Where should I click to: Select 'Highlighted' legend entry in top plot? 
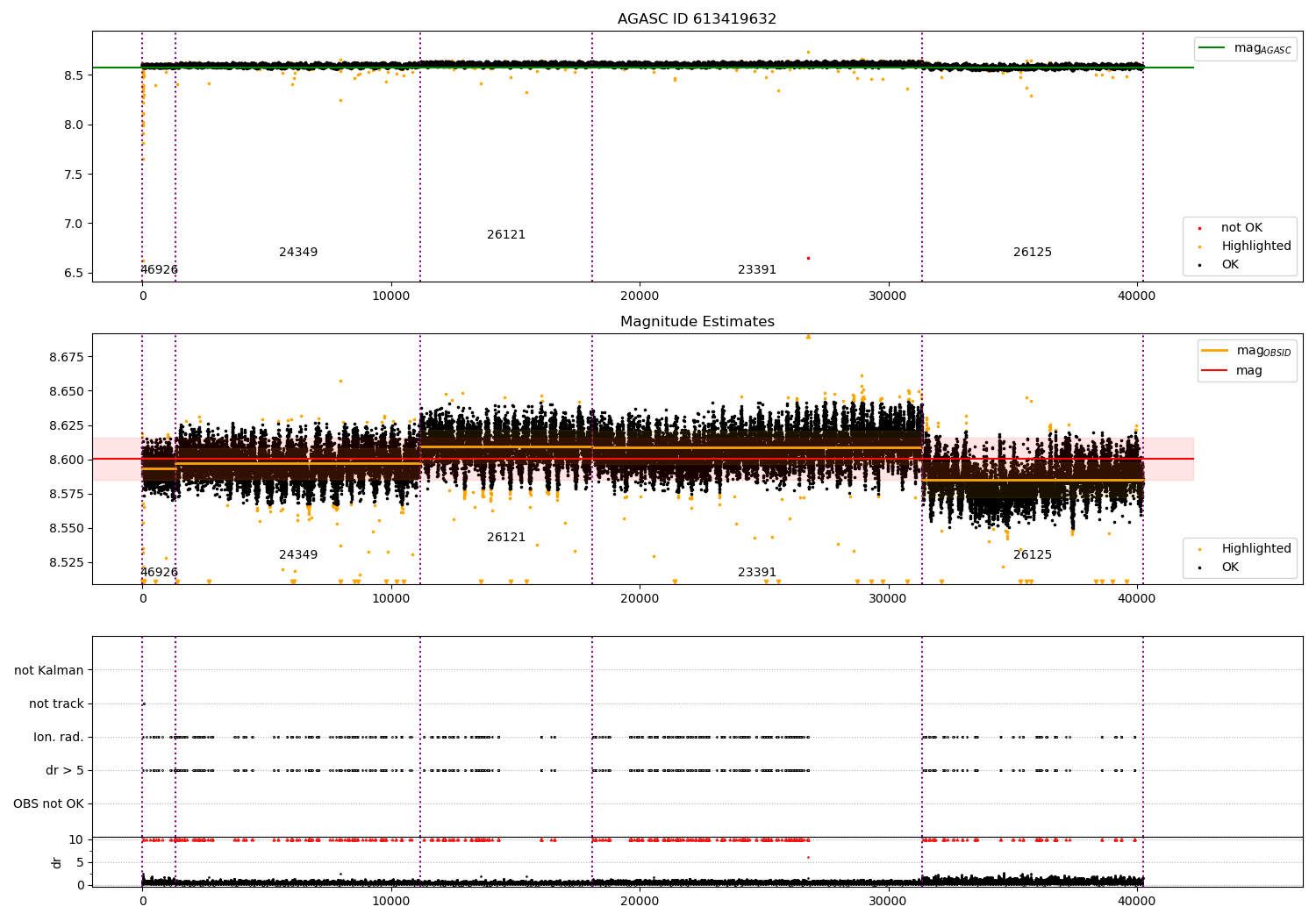[1256, 246]
